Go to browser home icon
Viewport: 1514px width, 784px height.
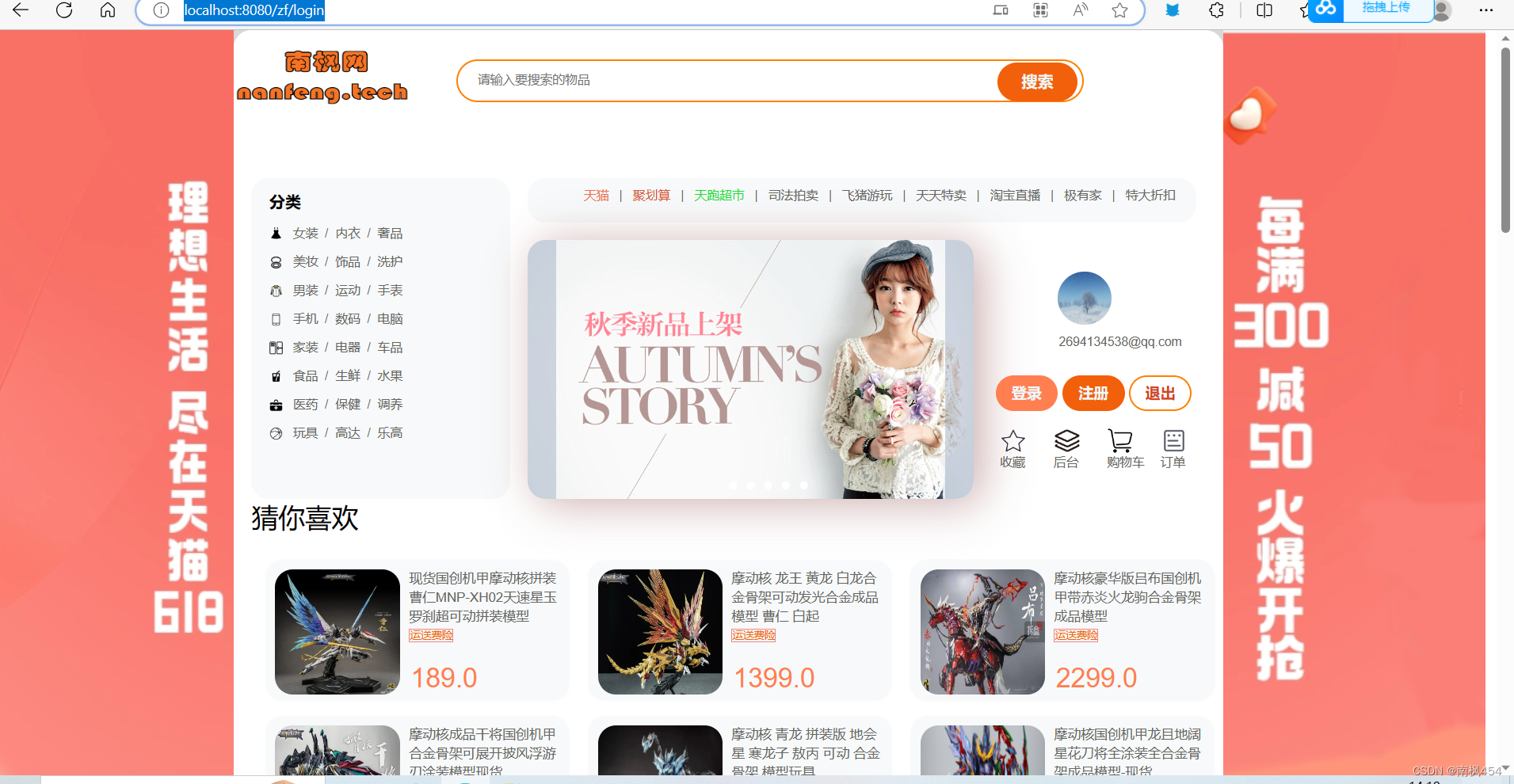(x=108, y=10)
